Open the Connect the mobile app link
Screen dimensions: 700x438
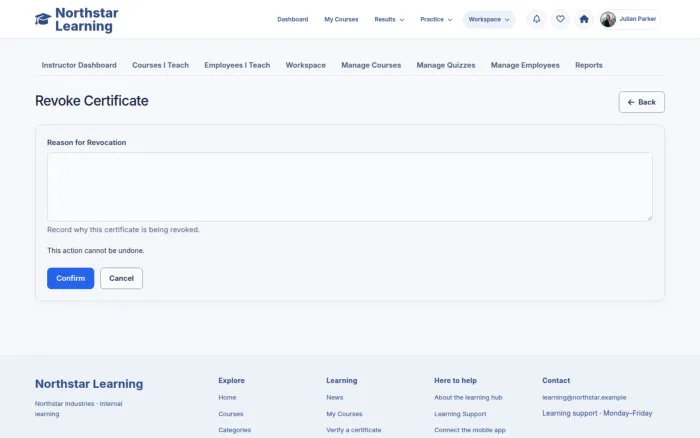[x=470, y=430]
